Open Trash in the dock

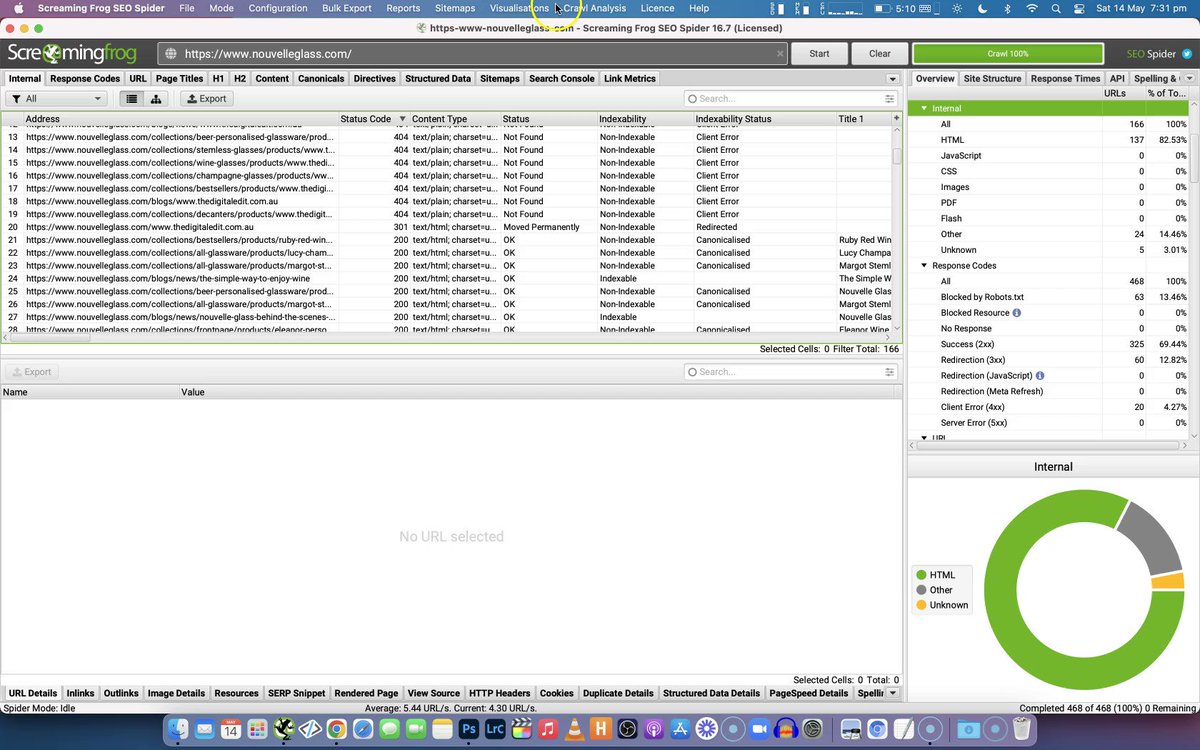[1021, 730]
